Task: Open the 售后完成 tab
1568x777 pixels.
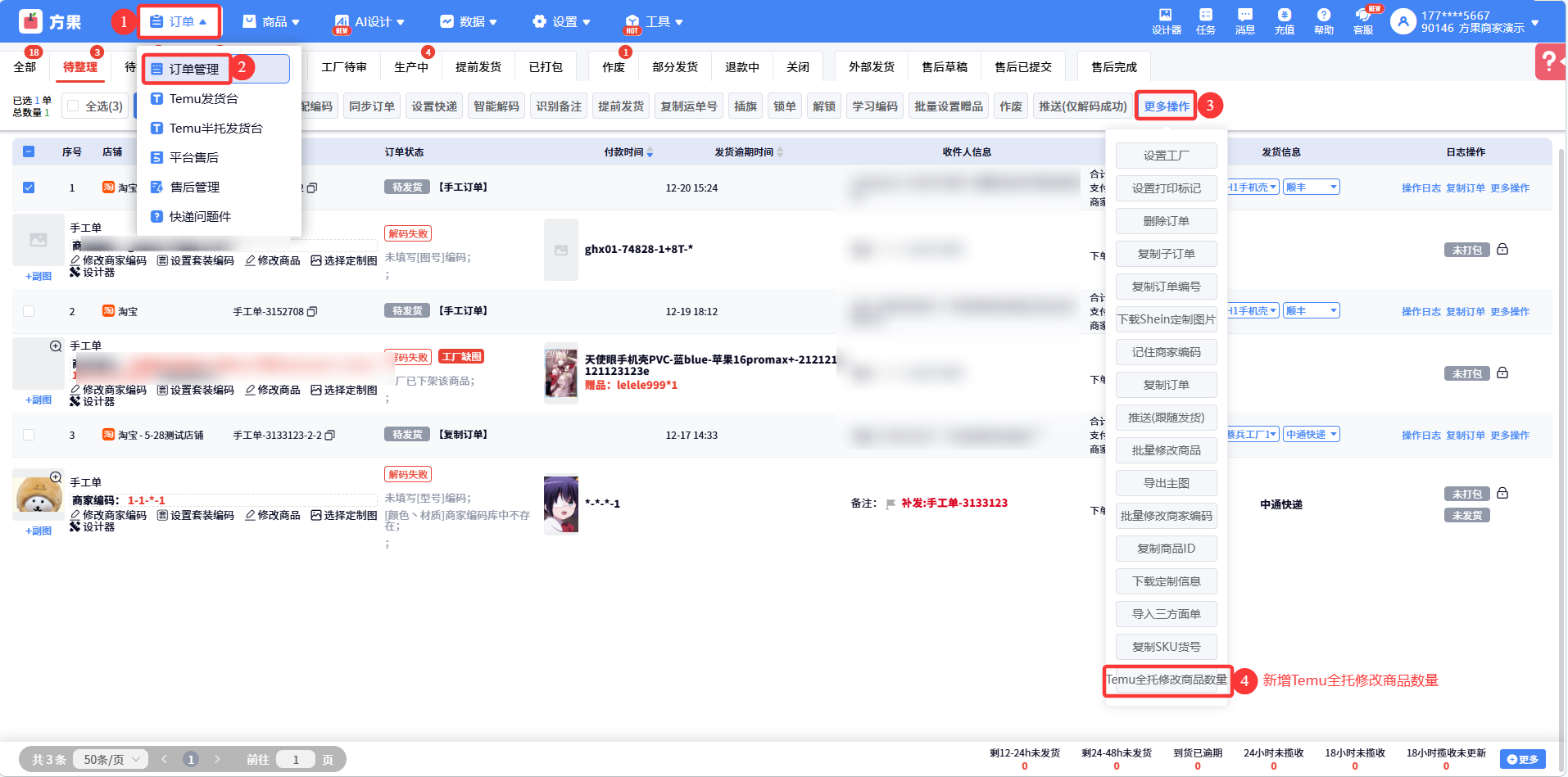Action: coord(1114,67)
